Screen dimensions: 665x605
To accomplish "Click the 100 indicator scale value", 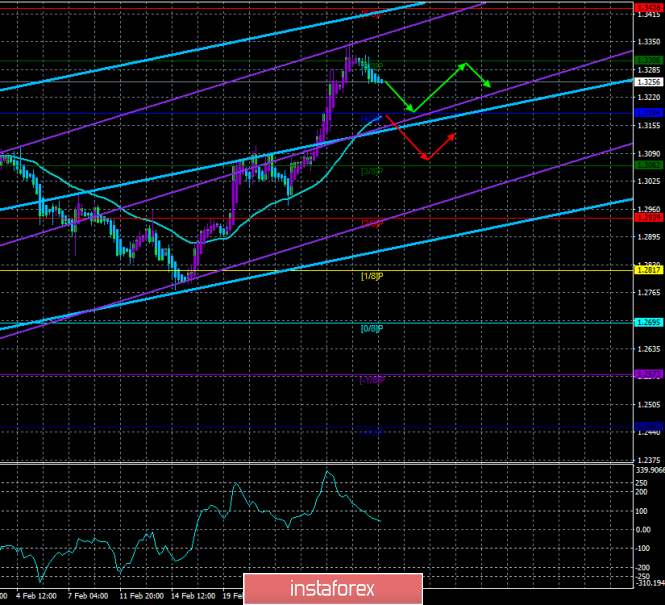I will tap(642, 511).
